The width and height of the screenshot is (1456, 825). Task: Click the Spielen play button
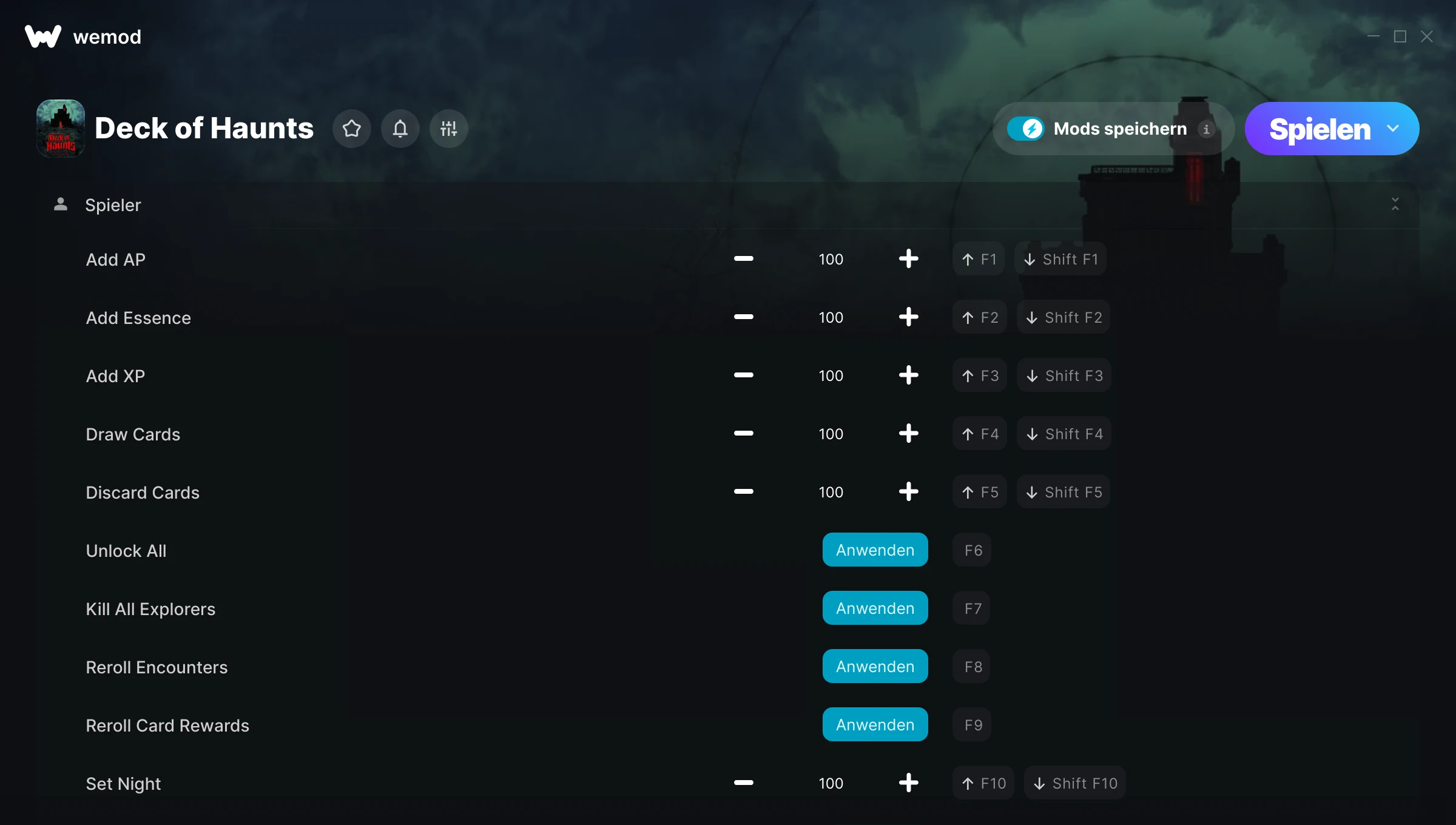pos(1319,129)
